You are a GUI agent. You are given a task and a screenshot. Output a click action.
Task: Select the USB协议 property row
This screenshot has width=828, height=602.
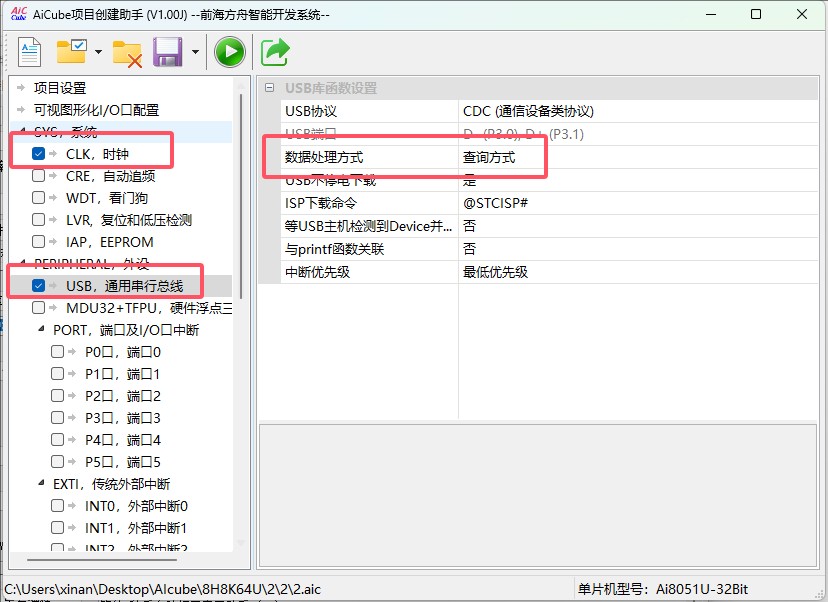coord(549,111)
